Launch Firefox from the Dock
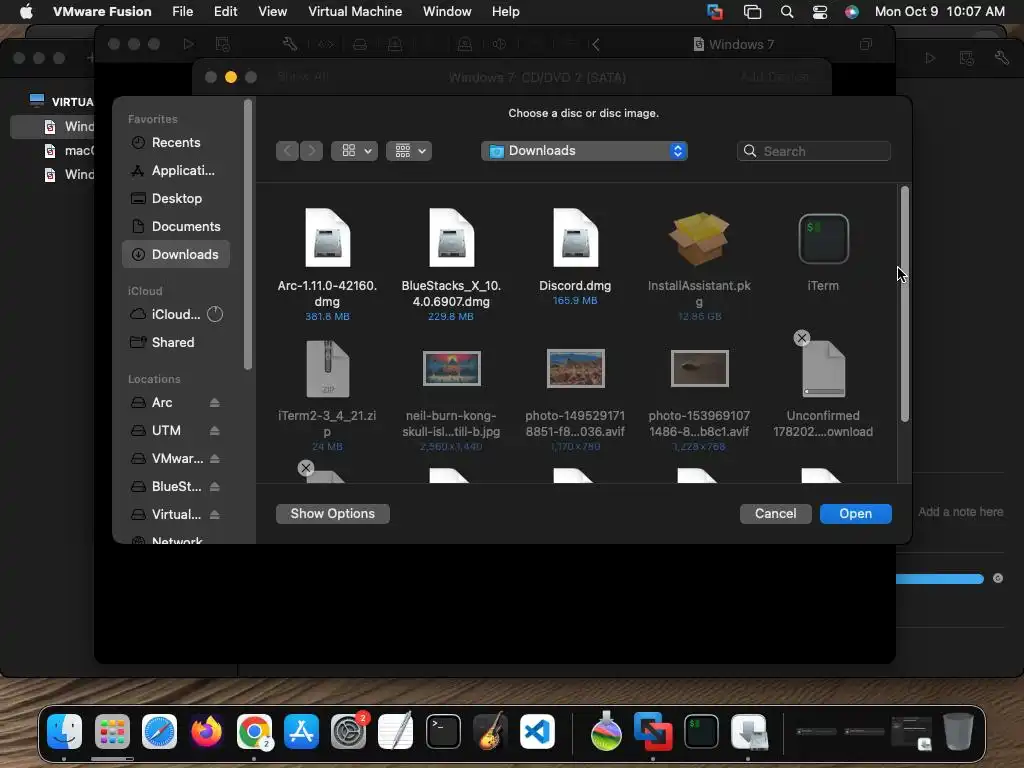The width and height of the screenshot is (1024, 768). pyautogui.click(x=206, y=731)
